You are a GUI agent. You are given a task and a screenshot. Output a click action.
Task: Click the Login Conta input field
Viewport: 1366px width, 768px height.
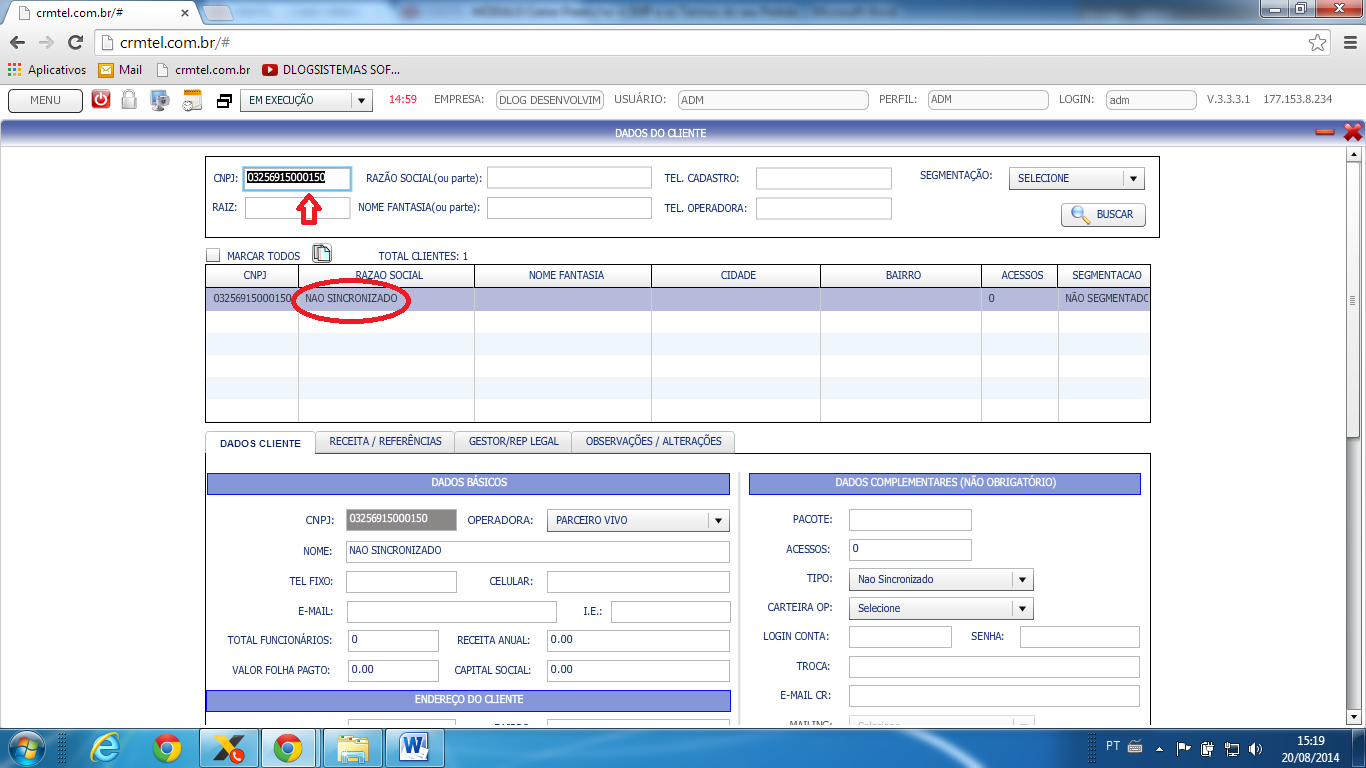click(x=900, y=637)
